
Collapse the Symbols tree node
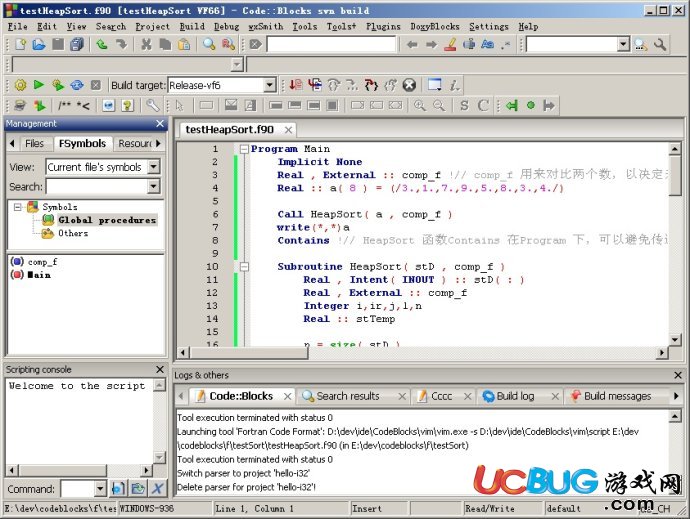point(18,207)
